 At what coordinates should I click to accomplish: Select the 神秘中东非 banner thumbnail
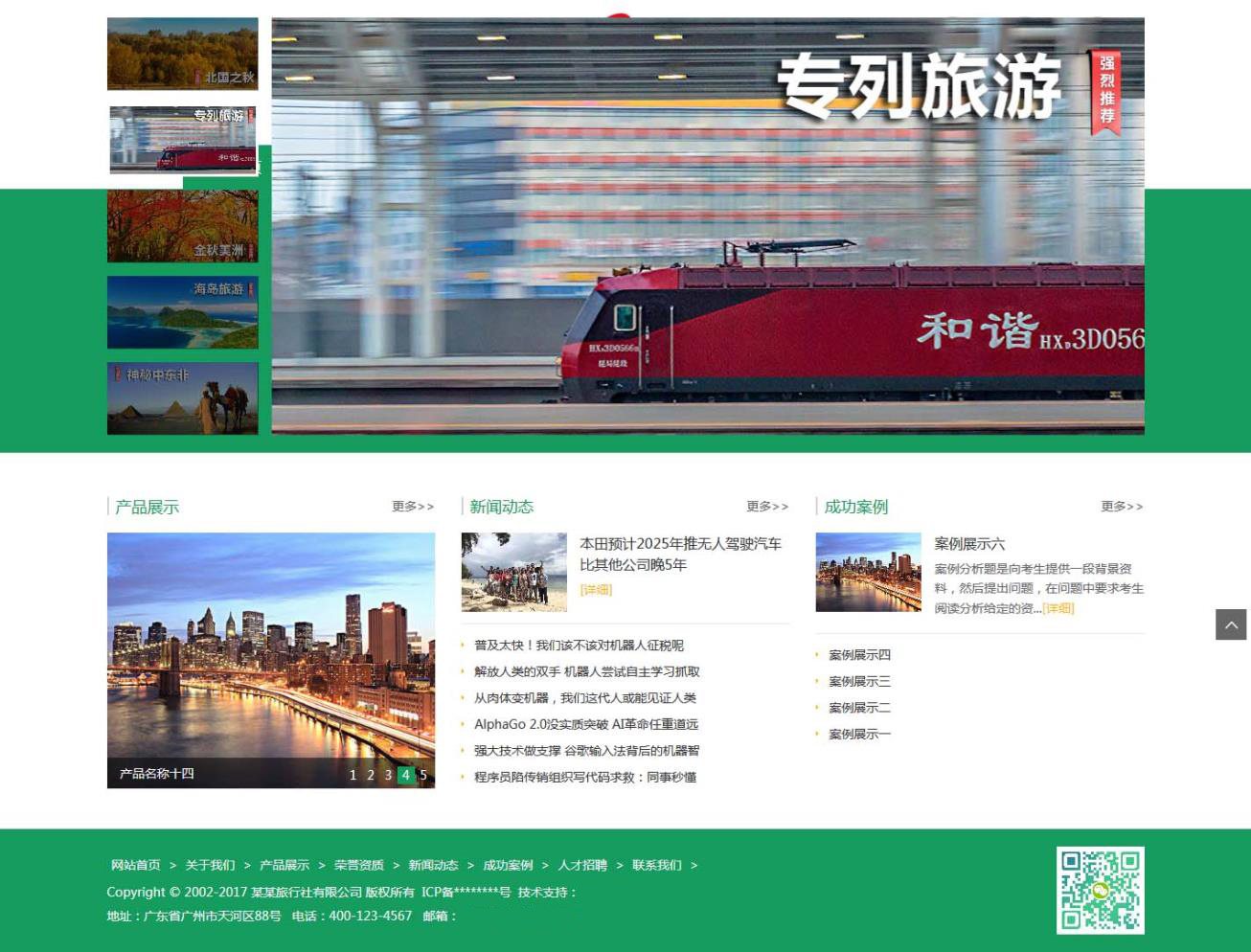coord(182,398)
